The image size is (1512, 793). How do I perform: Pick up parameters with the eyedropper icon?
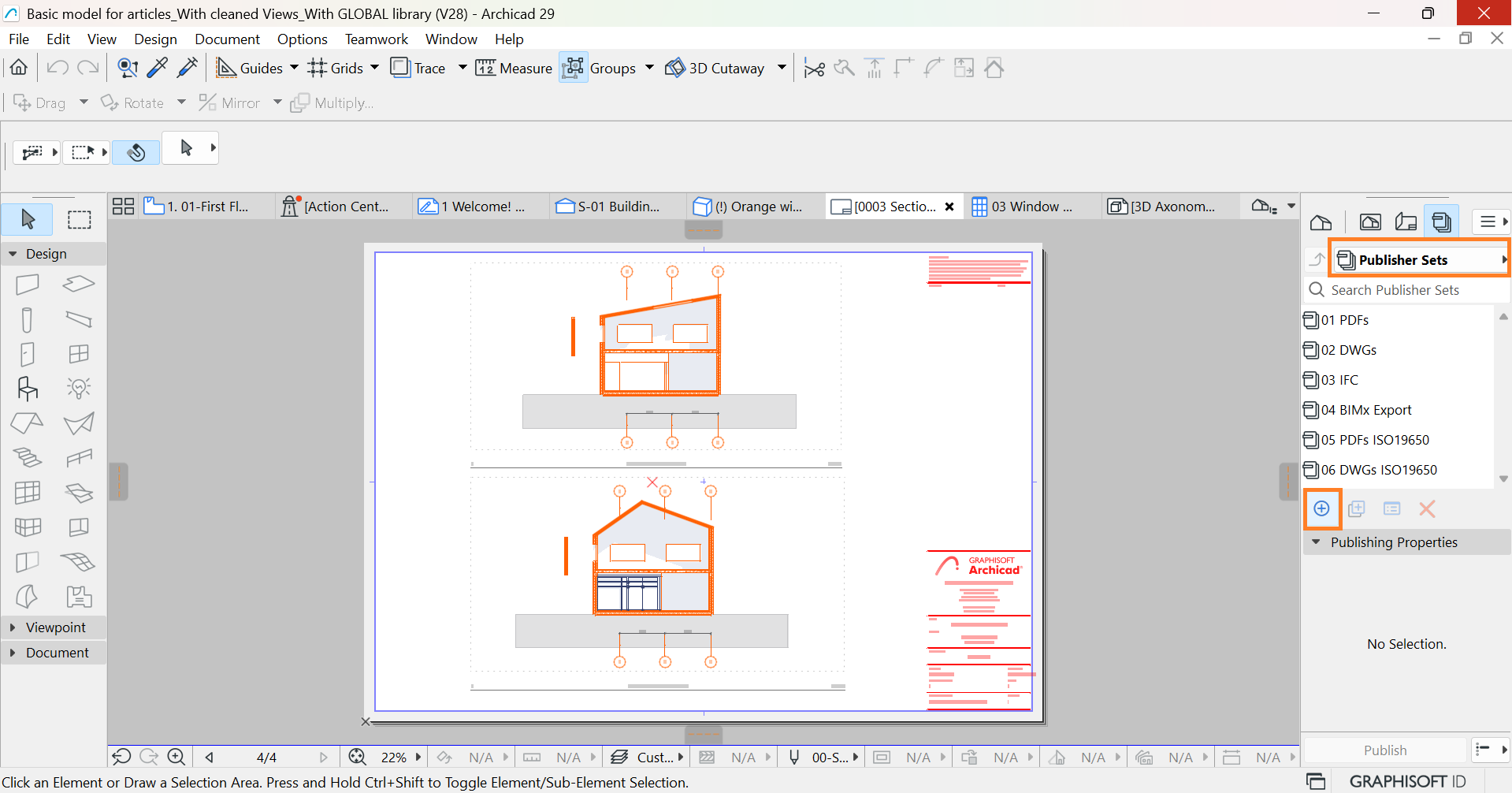click(158, 68)
